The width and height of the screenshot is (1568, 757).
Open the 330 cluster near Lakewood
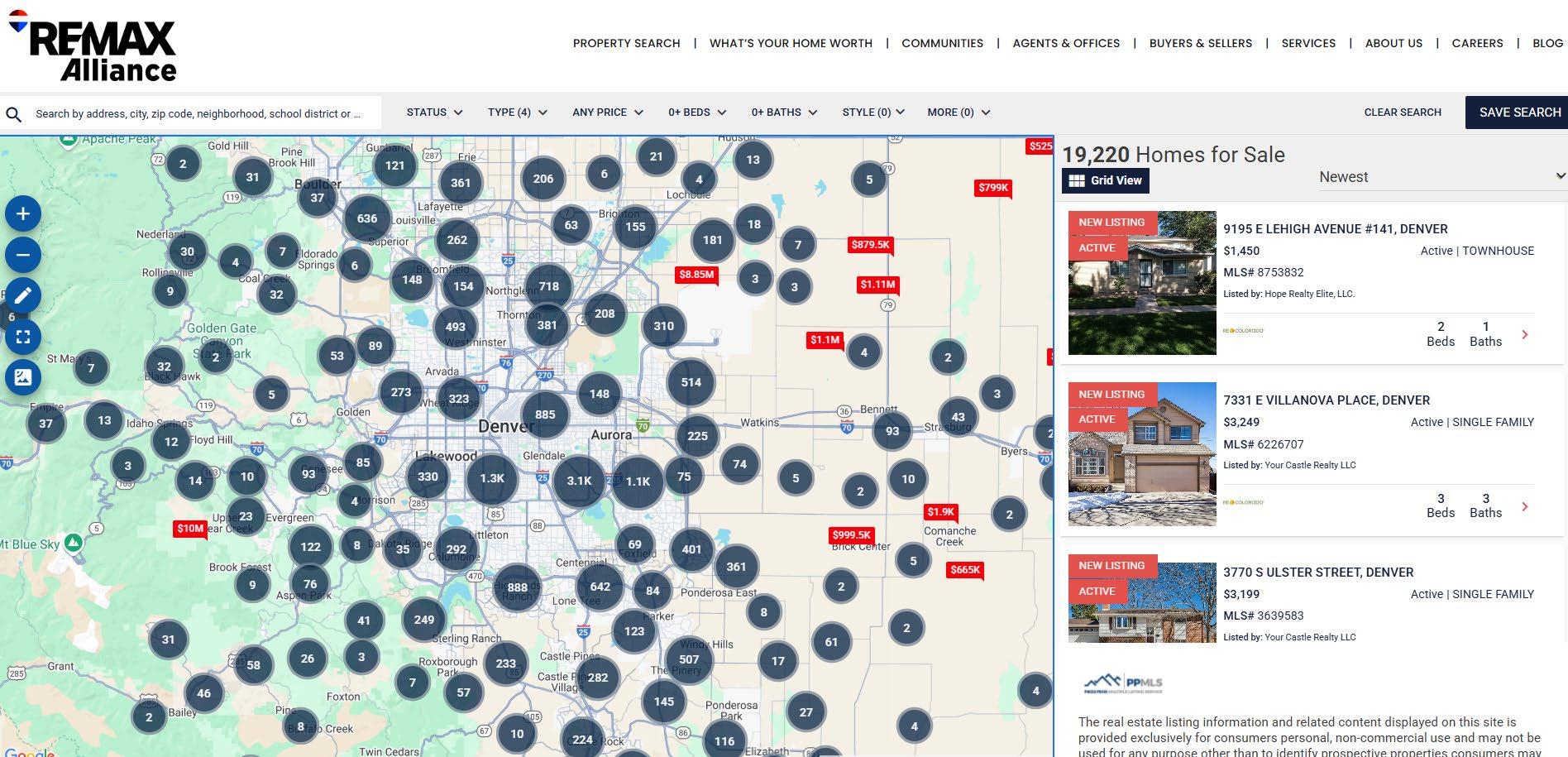click(428, 477)
